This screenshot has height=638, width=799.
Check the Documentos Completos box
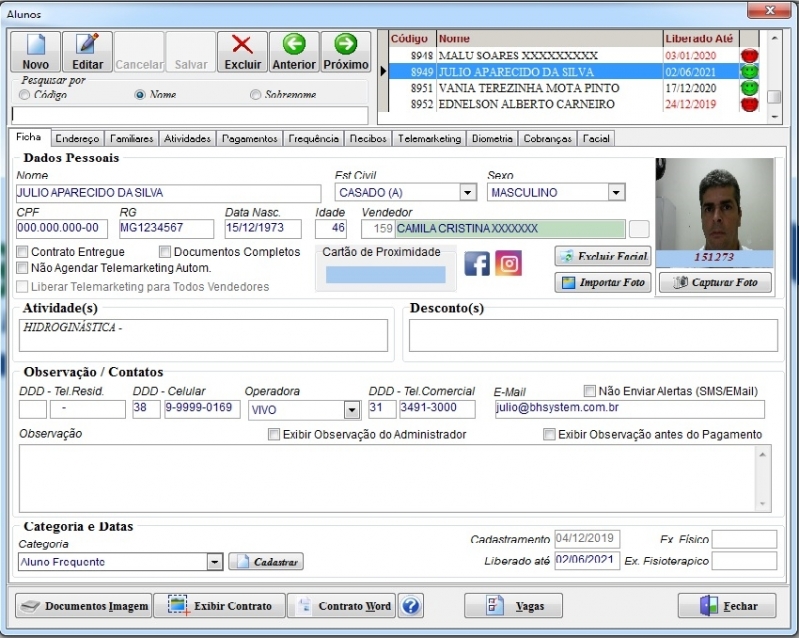coord(165,253)
